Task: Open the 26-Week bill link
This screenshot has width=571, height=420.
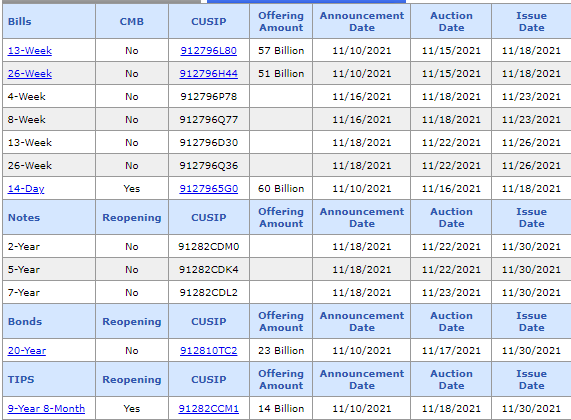Action: [x=29, y=74]
